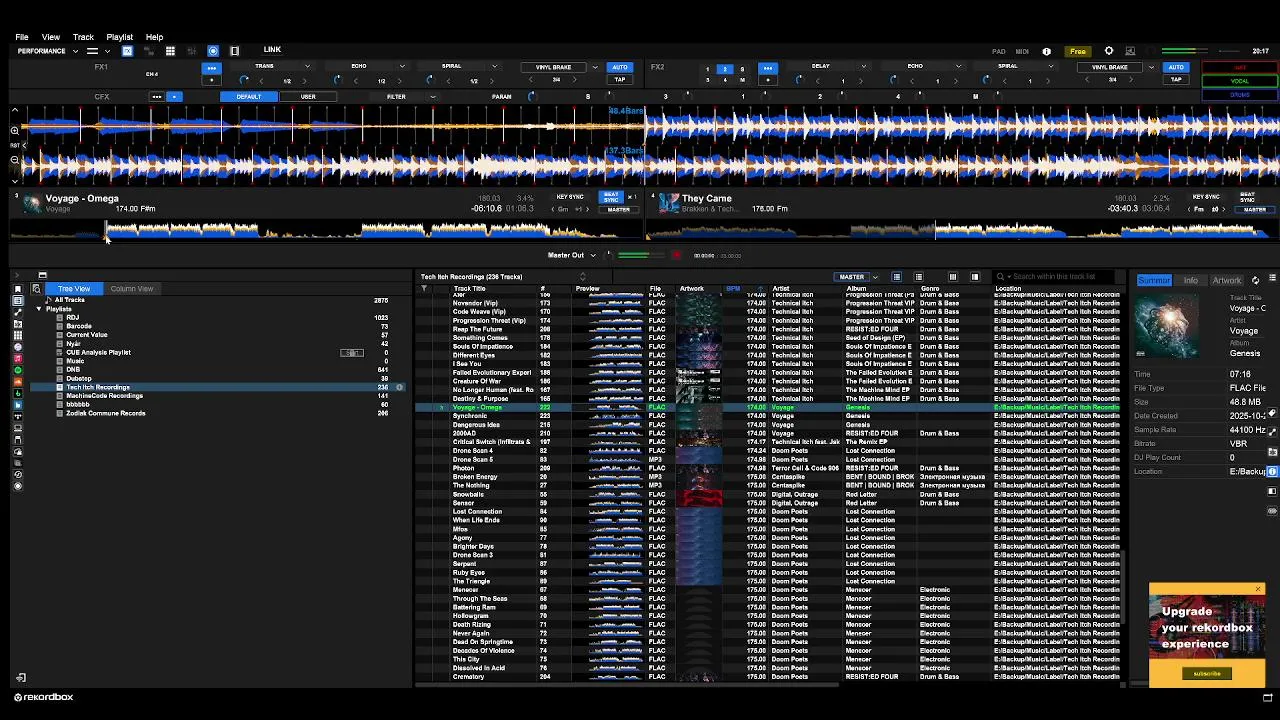Toggle the recording panel circle icon
1280x720 pixels.
[212, 51]
